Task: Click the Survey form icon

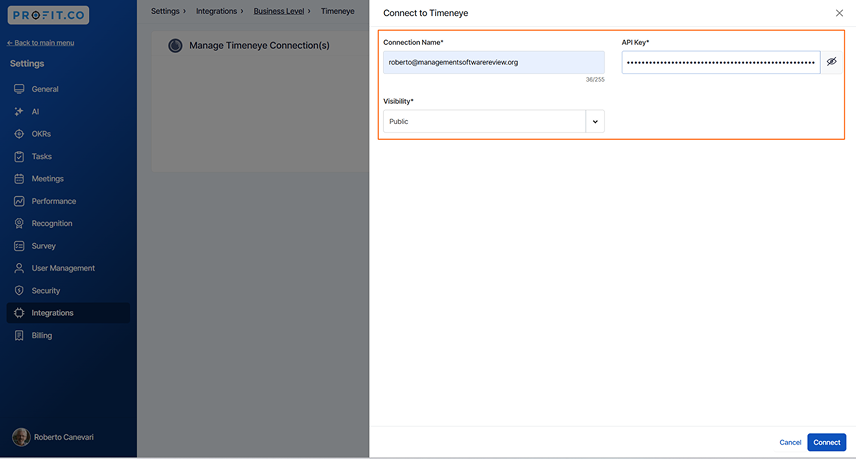Action: point(19,246)
